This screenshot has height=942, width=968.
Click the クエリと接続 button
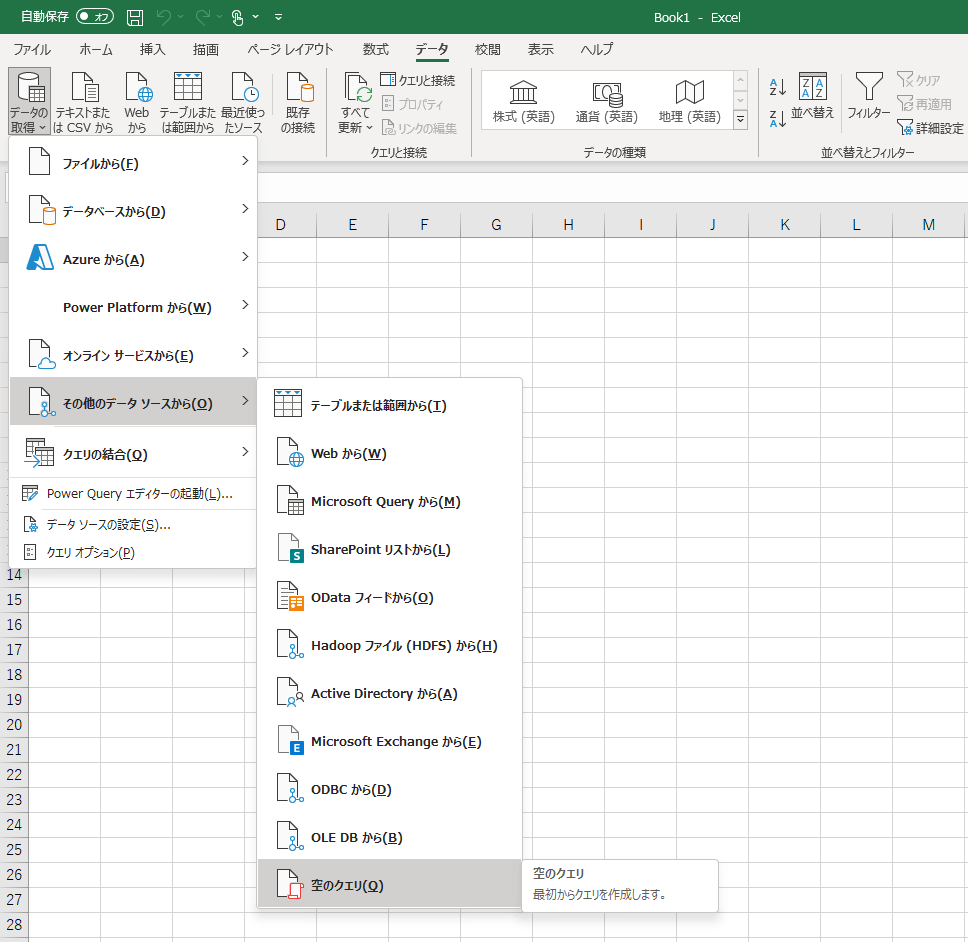418,80
